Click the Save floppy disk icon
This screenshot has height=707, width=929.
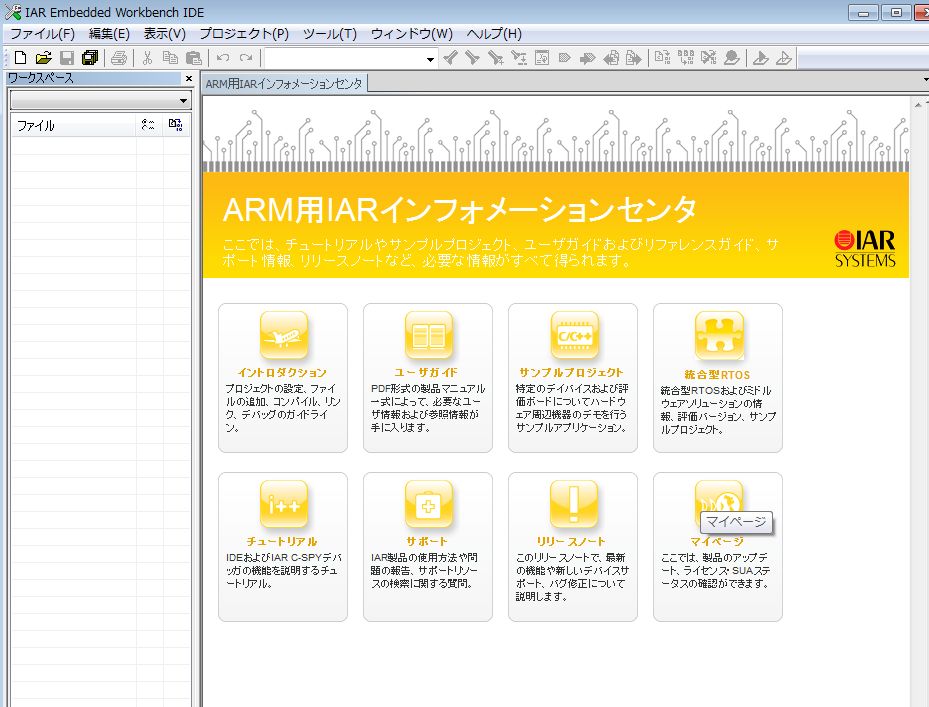[x=67, y=57]
